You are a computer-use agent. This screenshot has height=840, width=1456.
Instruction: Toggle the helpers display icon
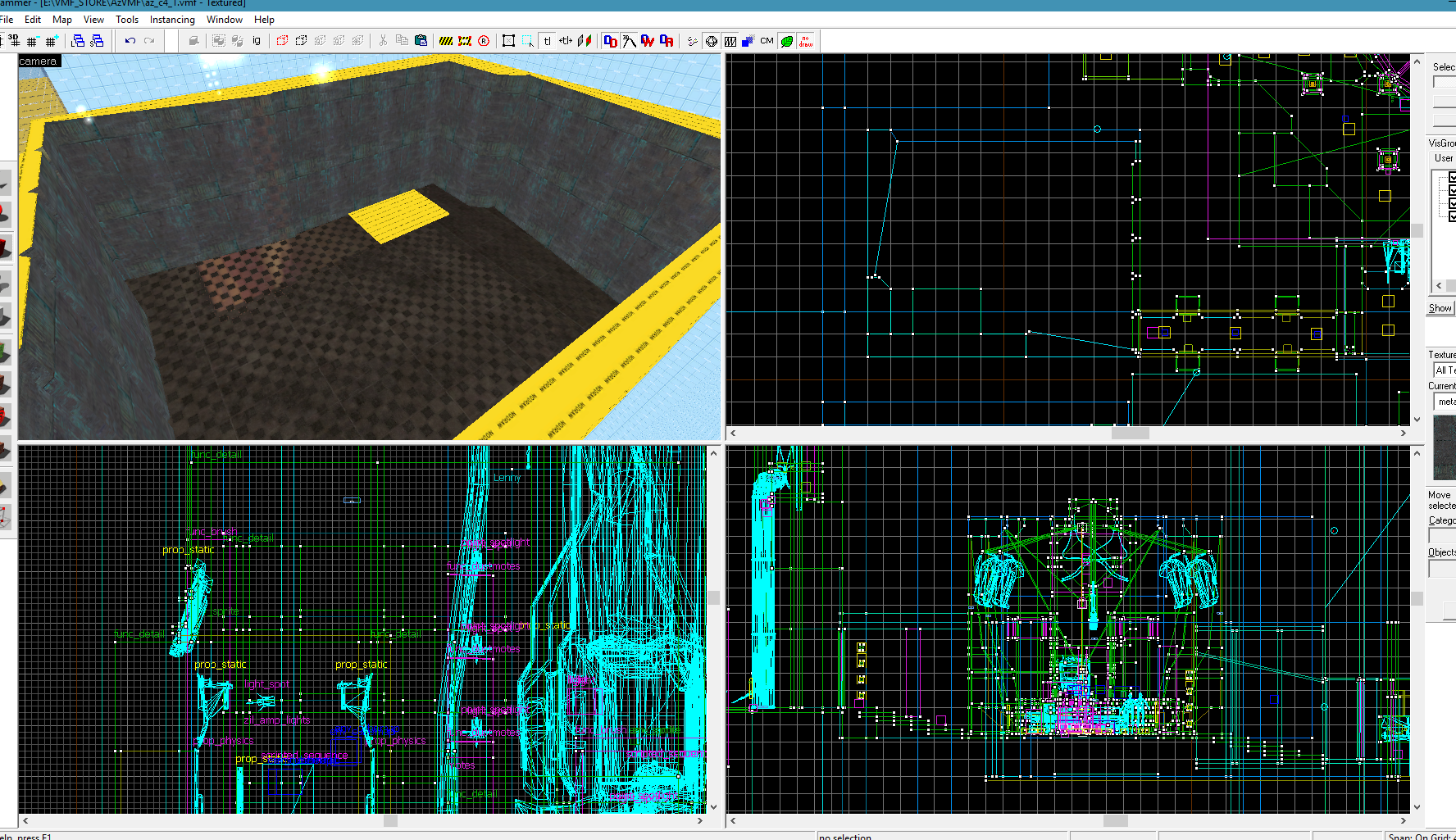[692, 41]
